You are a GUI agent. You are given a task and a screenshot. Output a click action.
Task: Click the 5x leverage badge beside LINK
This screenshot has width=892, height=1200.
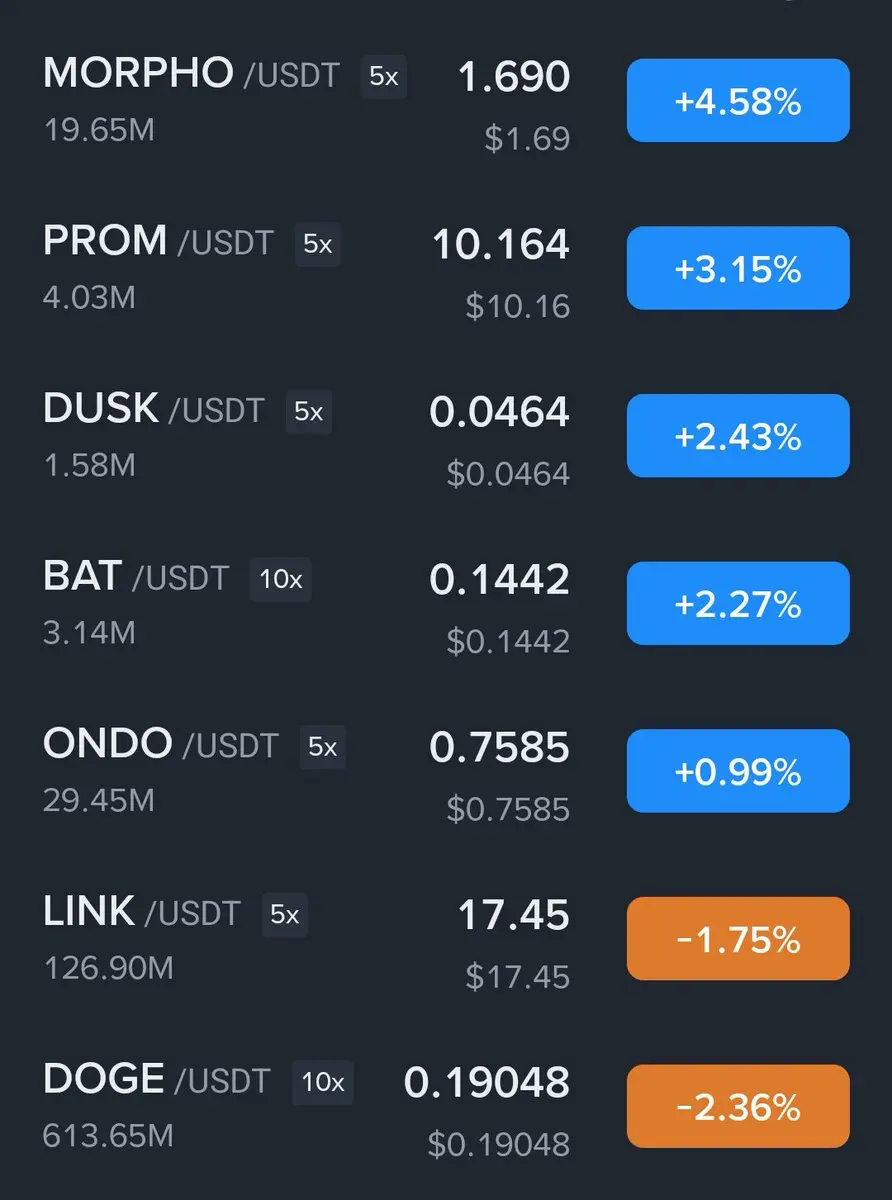click(285, 915)
